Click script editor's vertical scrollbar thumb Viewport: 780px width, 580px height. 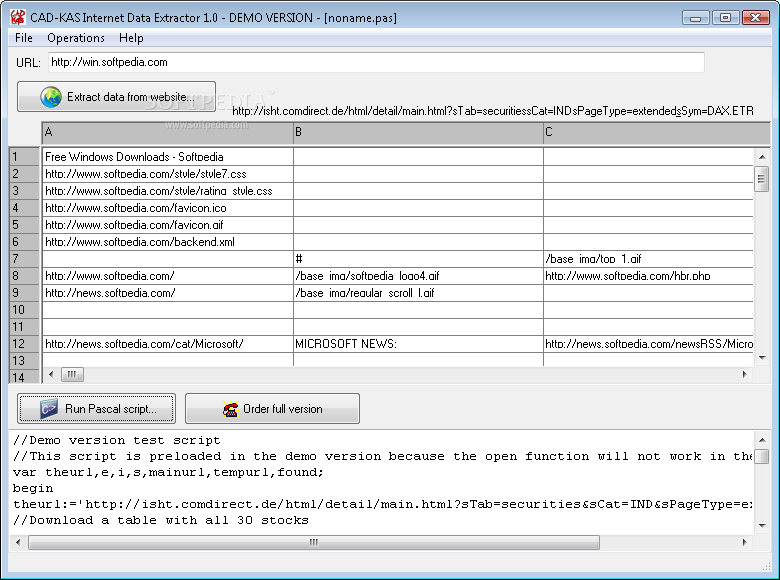(762, 456)
